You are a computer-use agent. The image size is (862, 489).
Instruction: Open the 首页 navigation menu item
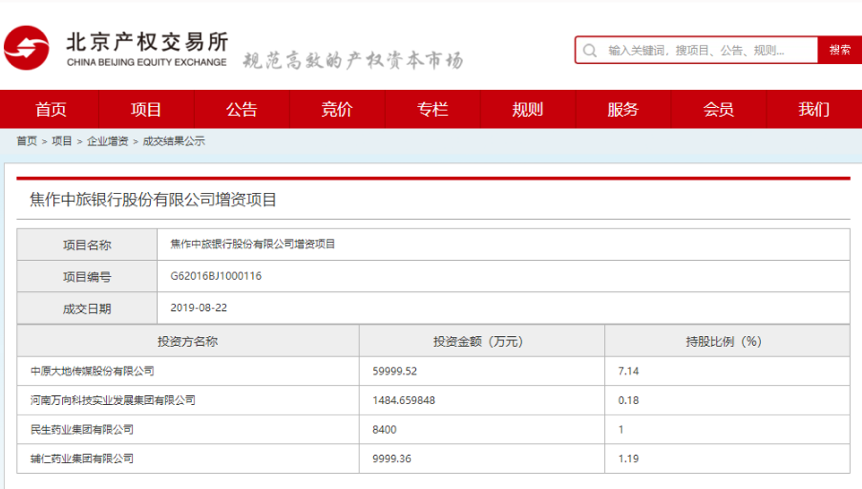pyautogui.click(x=51, y=109)
